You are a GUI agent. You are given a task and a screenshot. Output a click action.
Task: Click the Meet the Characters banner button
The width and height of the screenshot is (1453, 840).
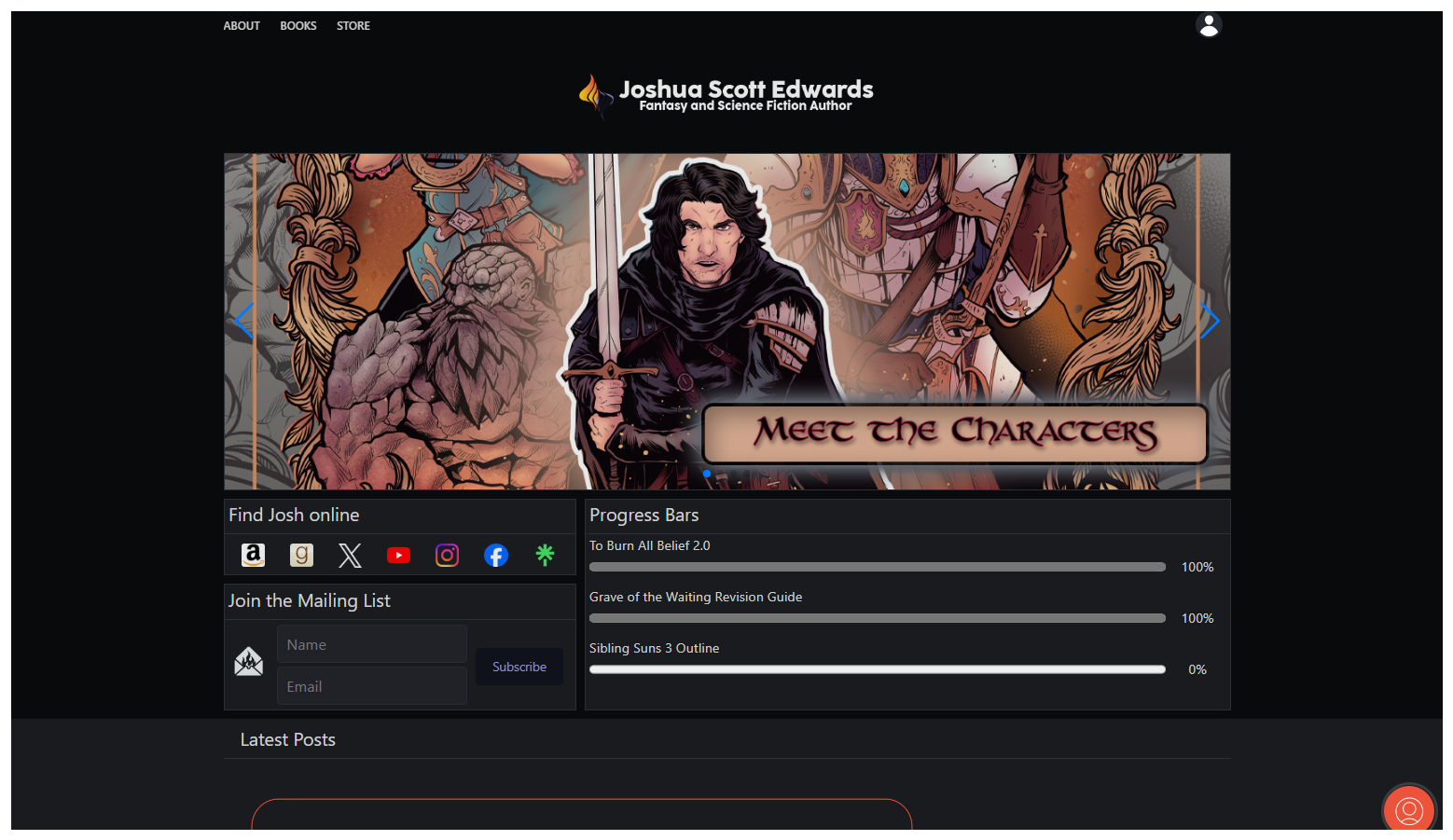(x=955, y=434)
